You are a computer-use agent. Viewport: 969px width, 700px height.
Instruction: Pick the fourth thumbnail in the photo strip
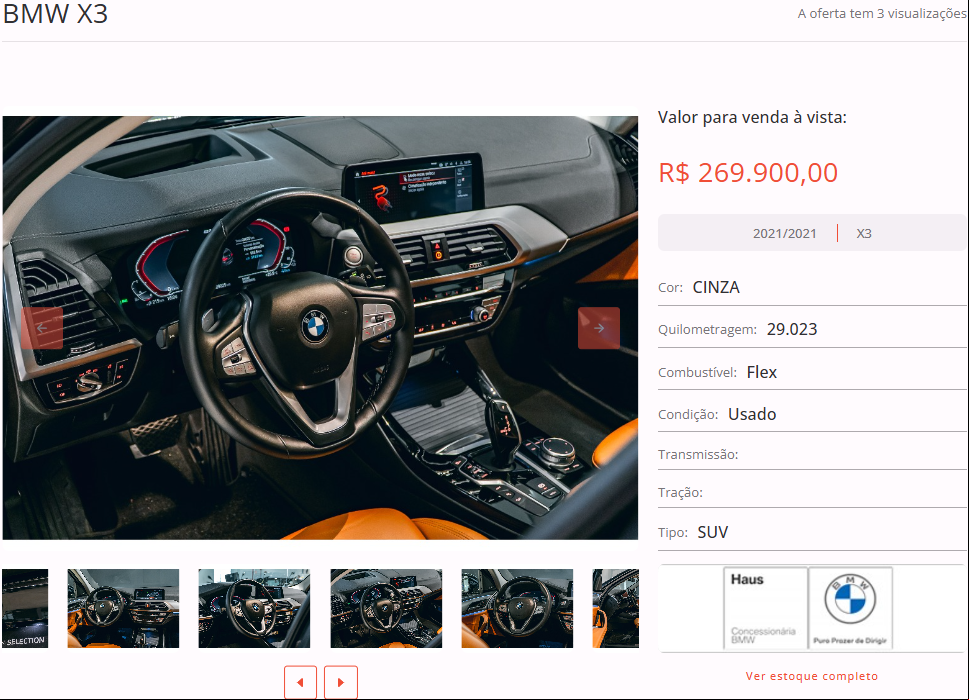coord(386,608)
